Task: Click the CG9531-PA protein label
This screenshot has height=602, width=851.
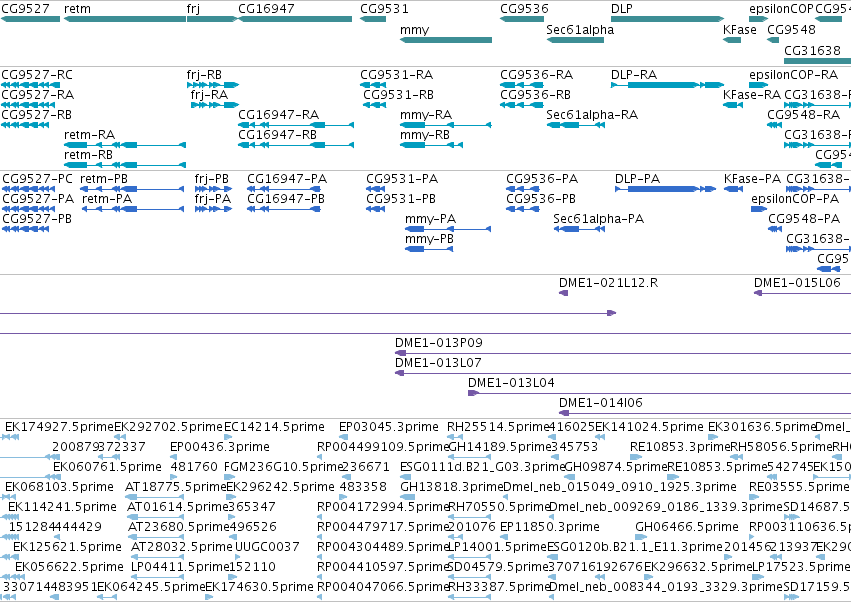Action: coord(402,179)
